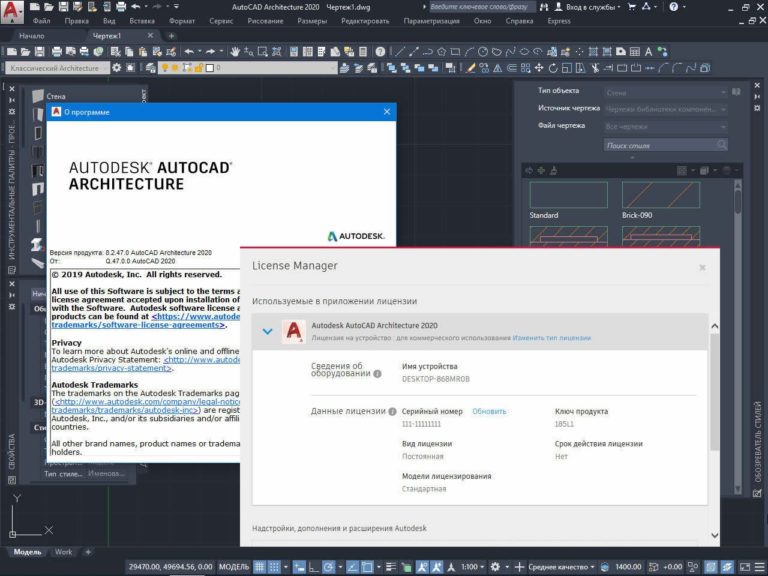This screenshot has width=768, height=576.
Task: Select the Standard wall style thumbnail
Action: [x=568, y=195]
